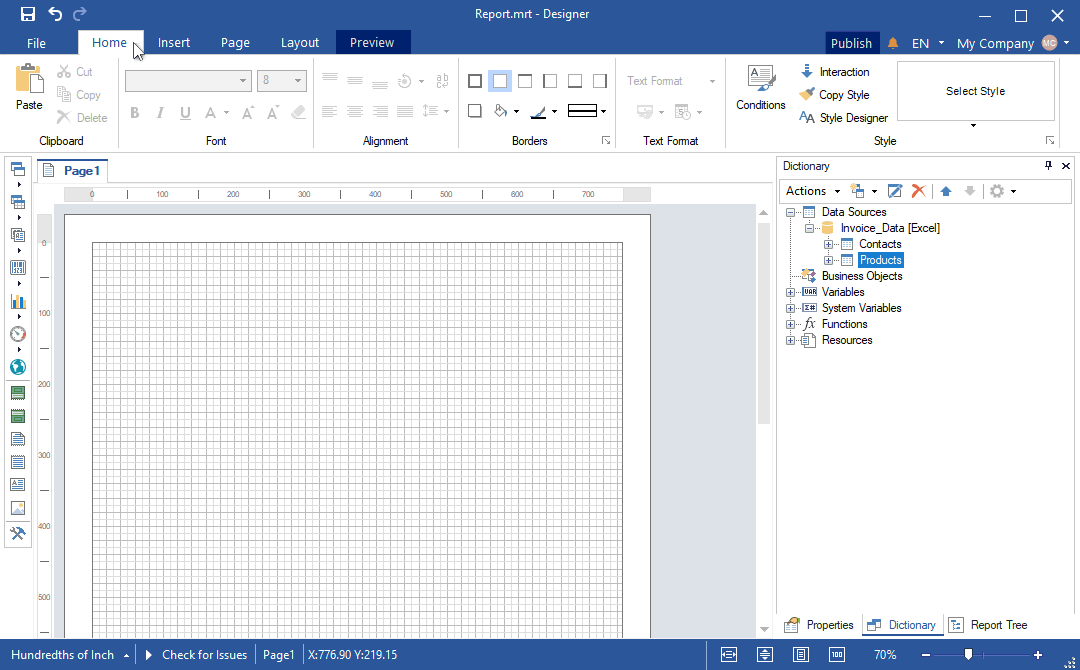Viewport: 1080px width, 670px height.
Task: Open the border color dropdown
Action: click(x=554, y=112)
